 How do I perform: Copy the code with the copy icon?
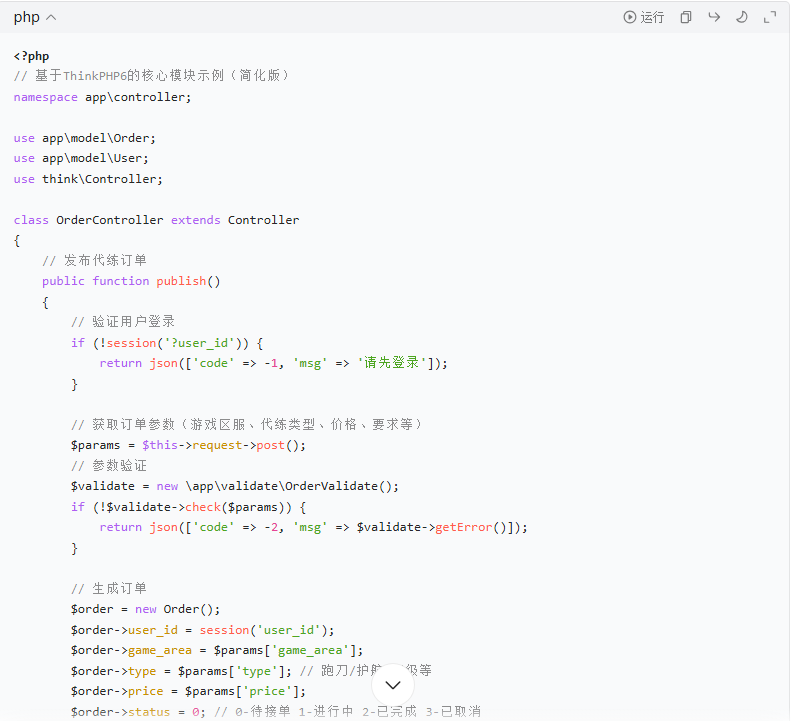coord(686,17)
